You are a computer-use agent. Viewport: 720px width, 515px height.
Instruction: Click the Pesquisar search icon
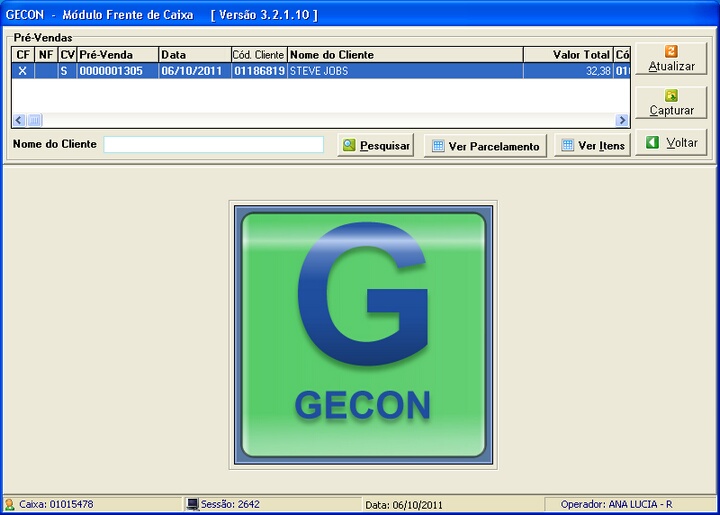click(x=349, y=145)
